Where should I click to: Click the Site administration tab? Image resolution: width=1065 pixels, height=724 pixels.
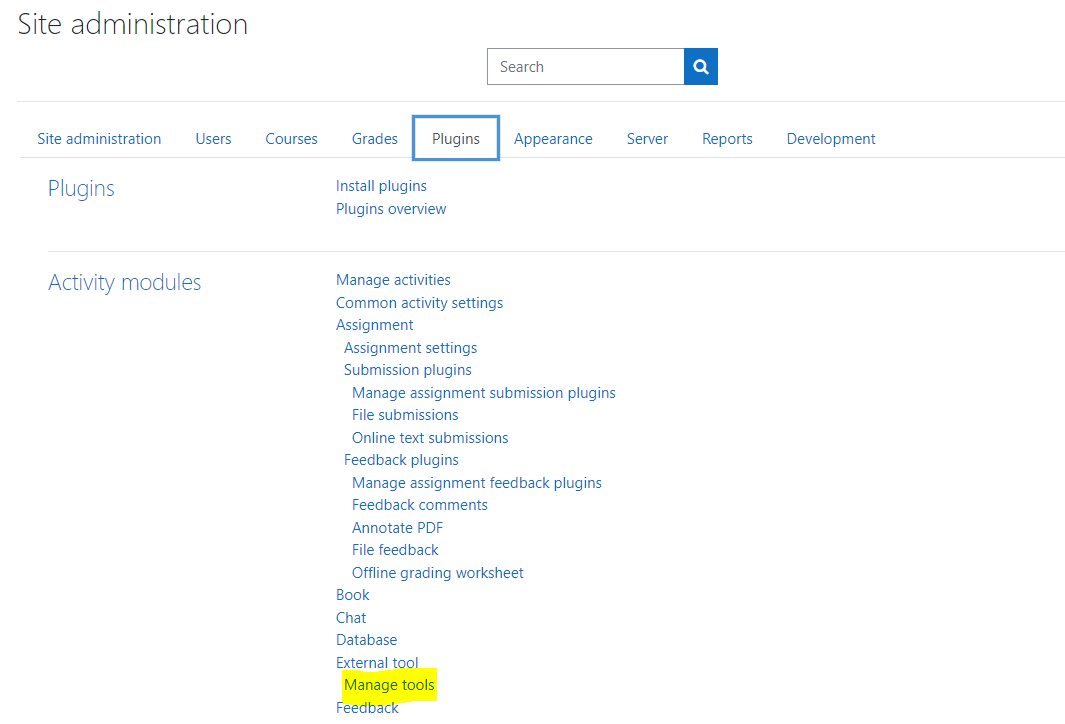coord(99,139)
